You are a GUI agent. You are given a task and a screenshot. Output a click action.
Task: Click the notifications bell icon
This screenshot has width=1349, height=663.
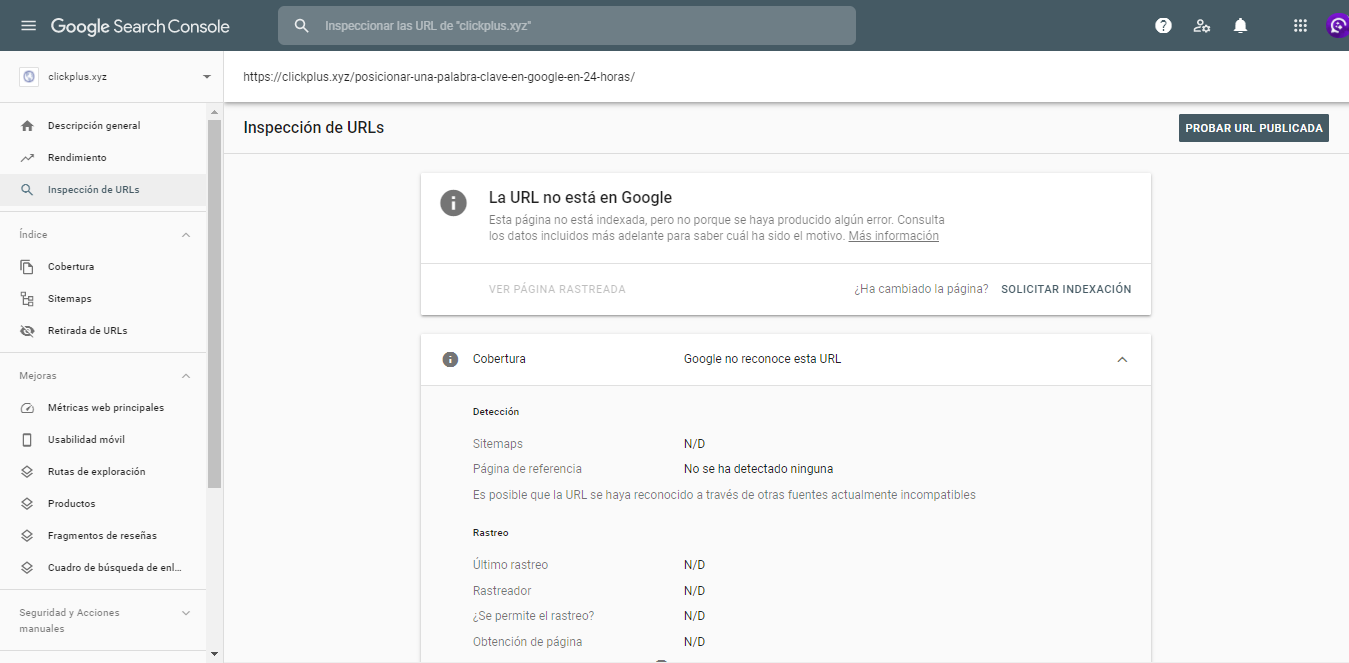[x=1240, y=25]
